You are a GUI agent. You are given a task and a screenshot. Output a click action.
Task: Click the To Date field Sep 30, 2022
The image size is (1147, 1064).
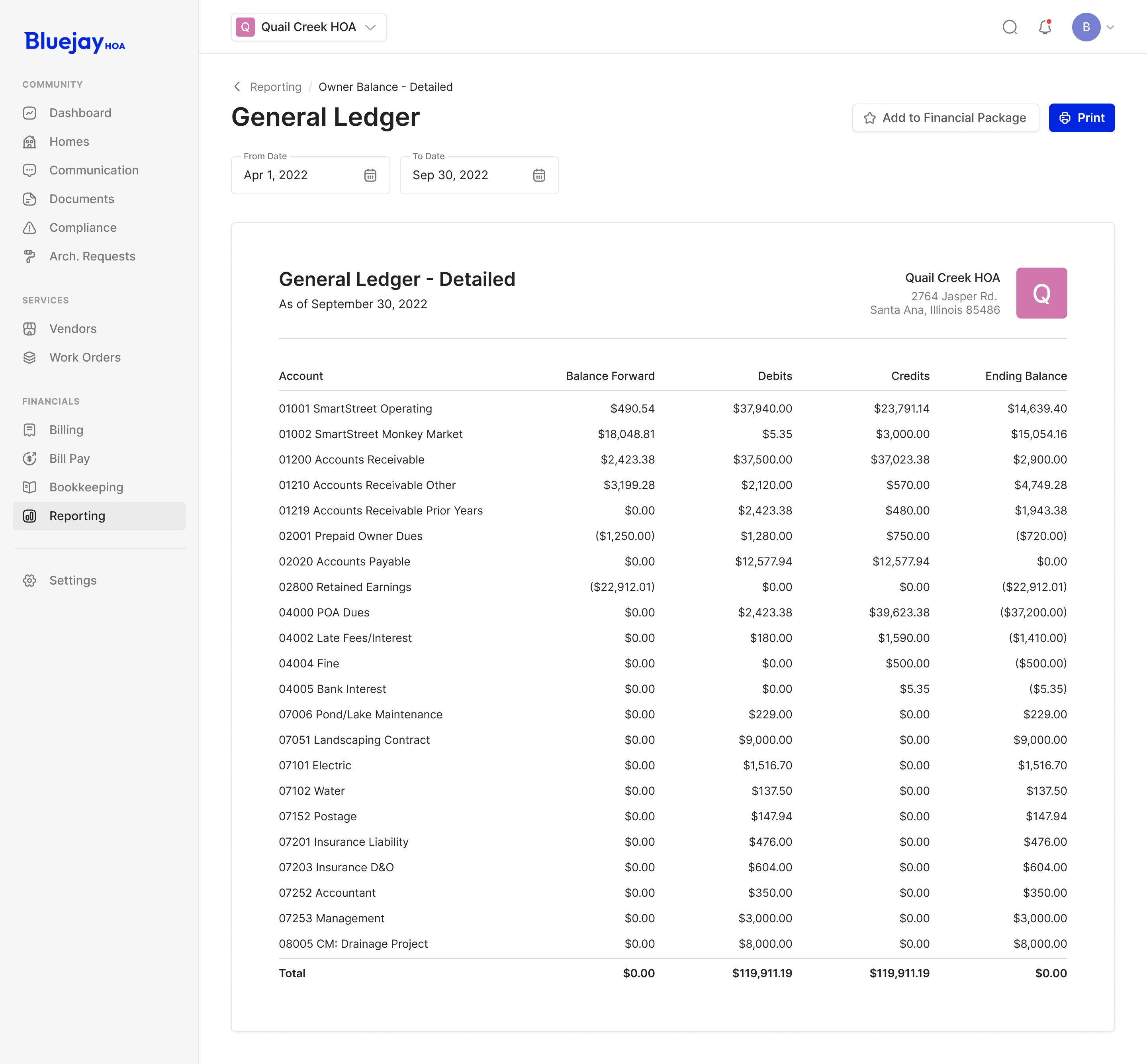479,175
